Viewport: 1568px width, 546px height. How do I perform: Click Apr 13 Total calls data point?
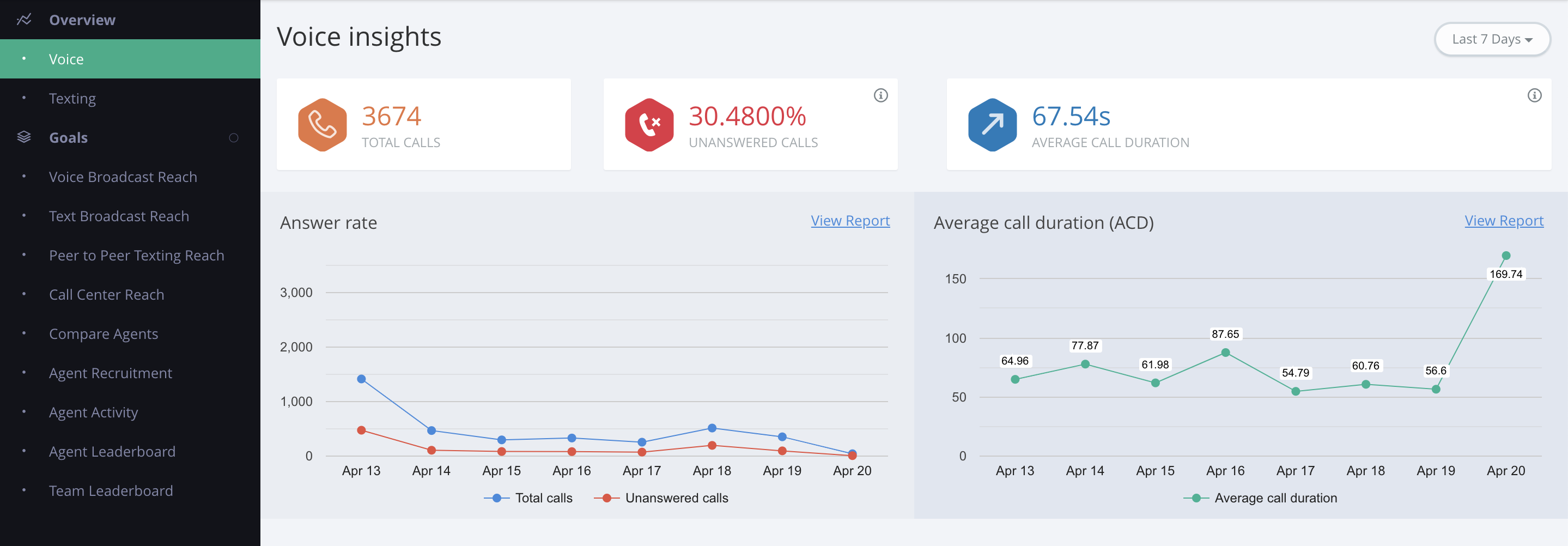362,379
